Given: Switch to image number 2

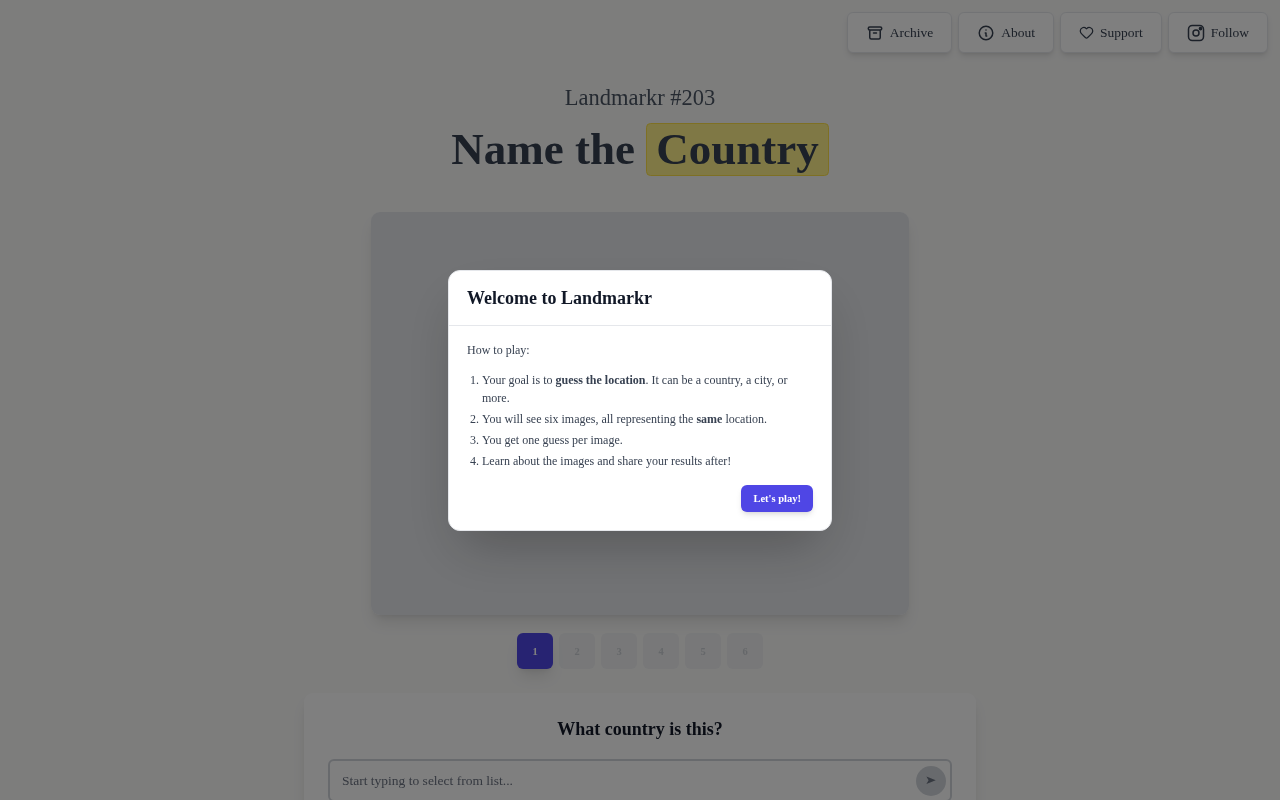Looking at the screenshot, I should point(577,651).
